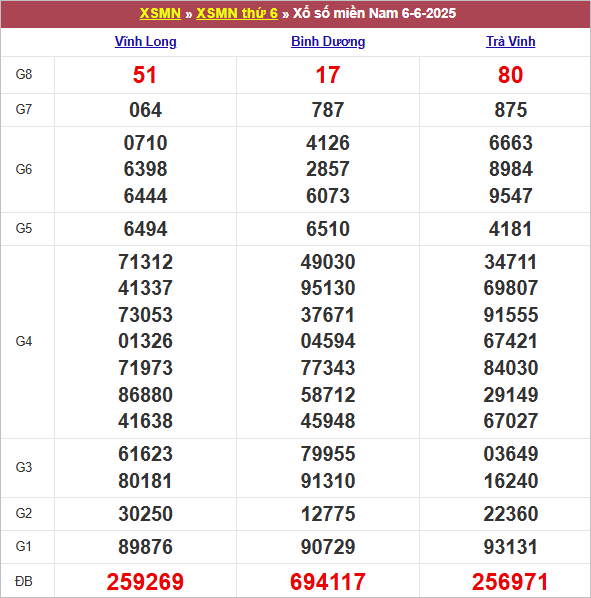Click the G6 number 6663

click(511, 143)
